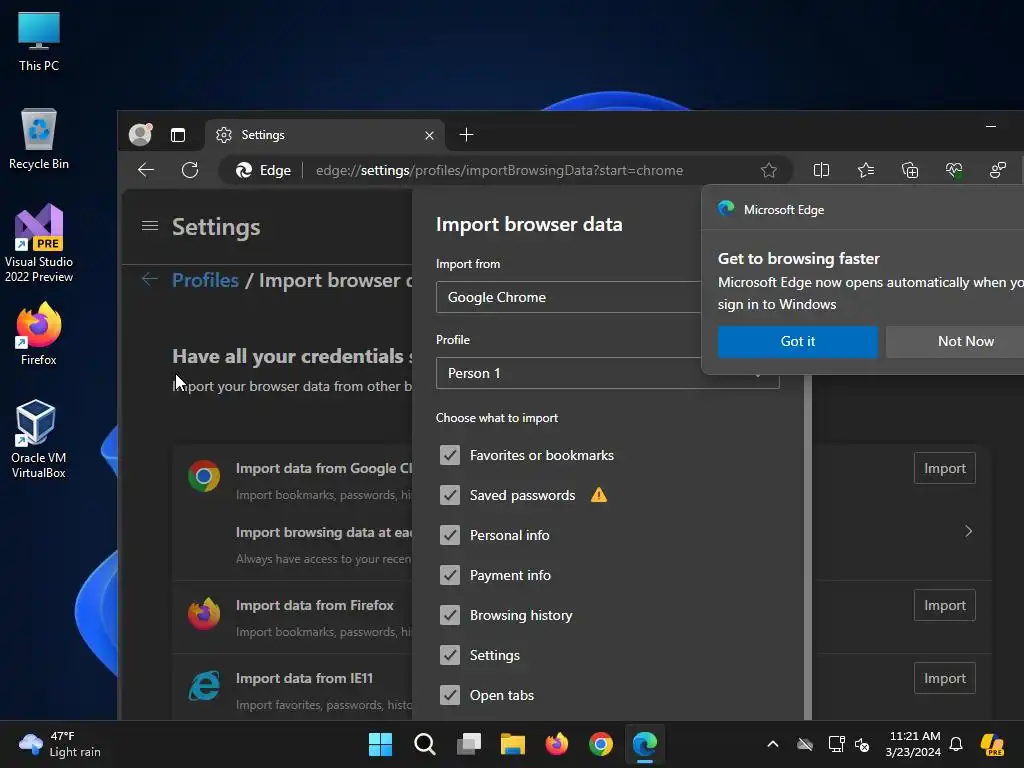Open Task View on the taskbar
This screenshot has width=1024, height=768.
[468, 744]
